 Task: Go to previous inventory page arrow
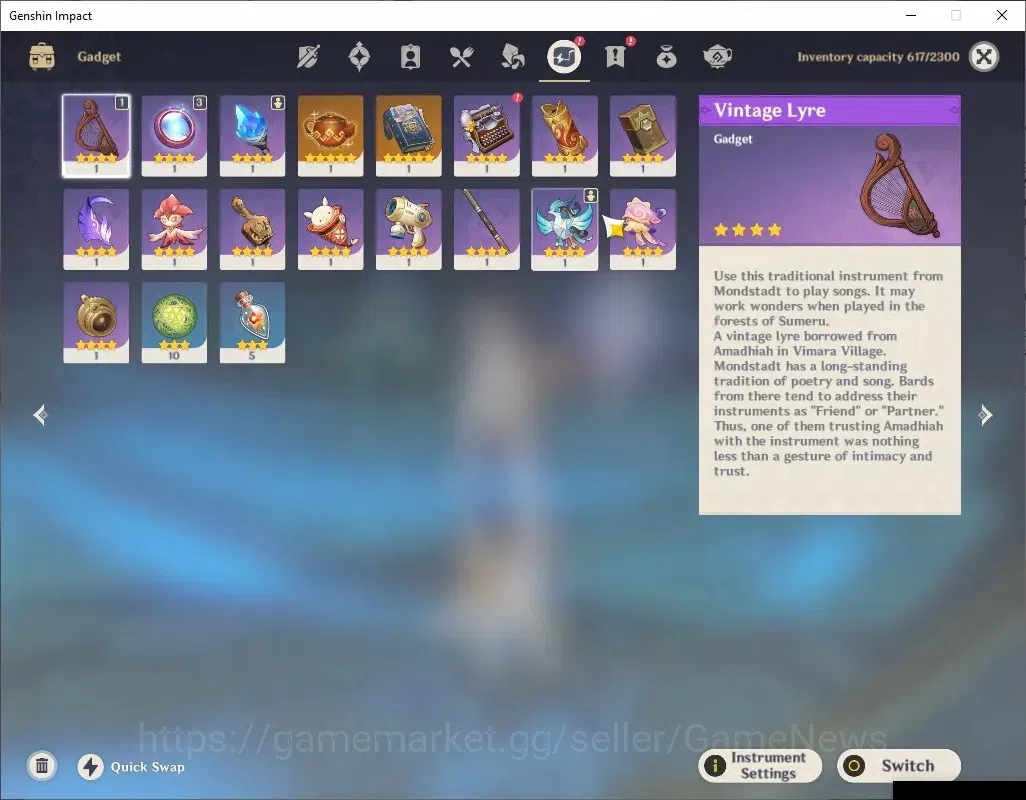coord(41,415)
